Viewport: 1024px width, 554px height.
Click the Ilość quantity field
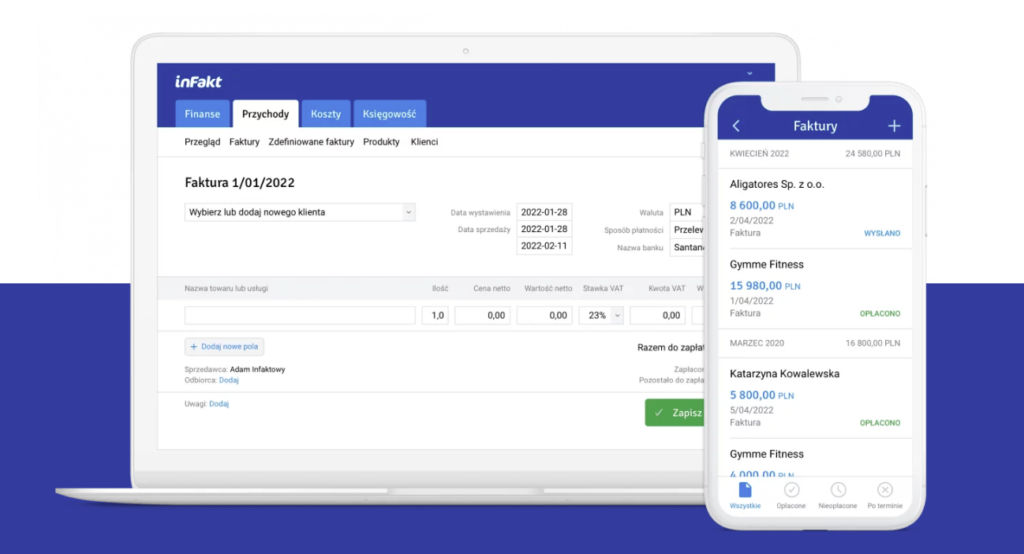point(435,316)
